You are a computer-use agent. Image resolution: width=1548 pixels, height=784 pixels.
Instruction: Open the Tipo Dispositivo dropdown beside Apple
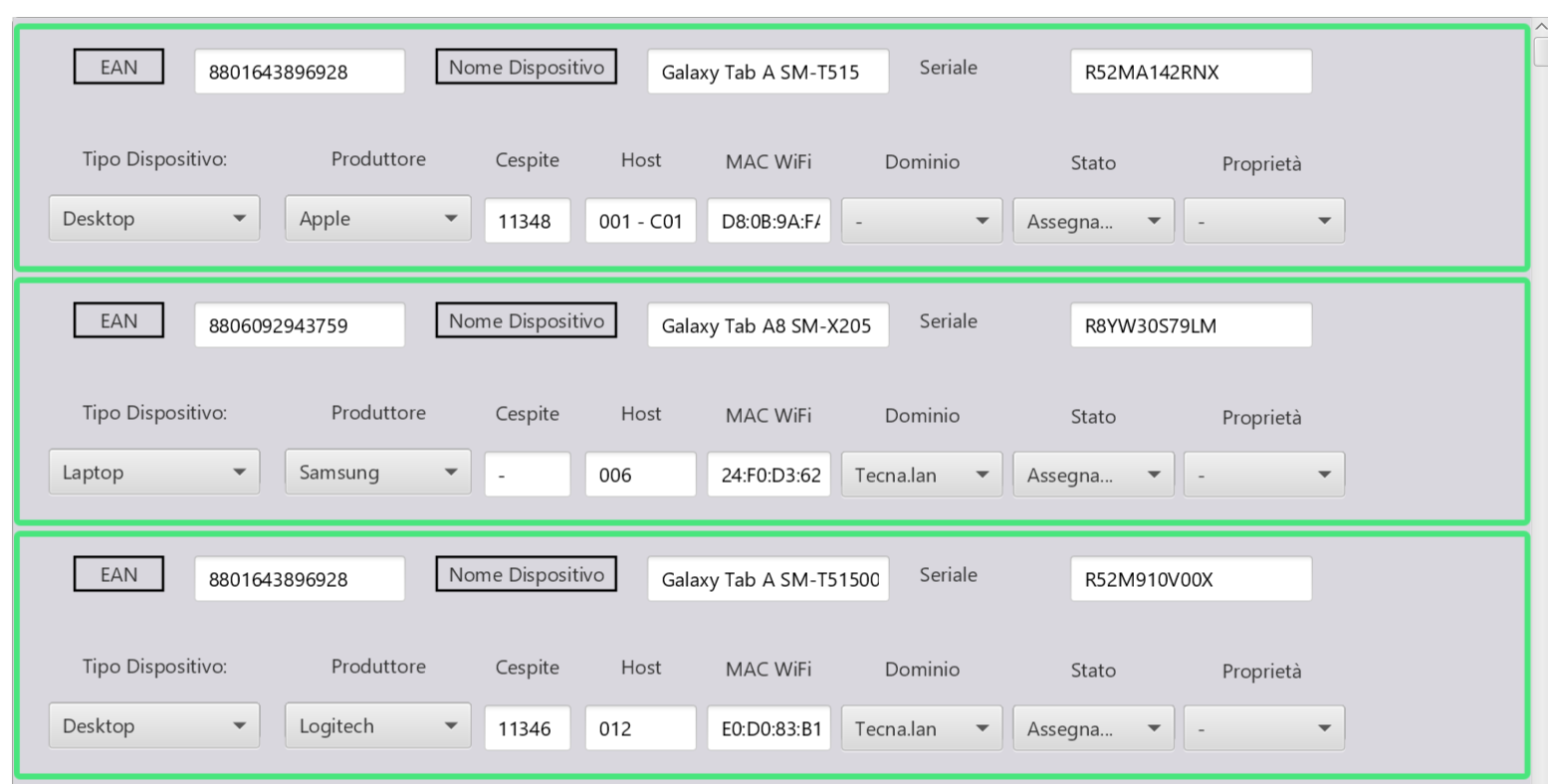154,219
